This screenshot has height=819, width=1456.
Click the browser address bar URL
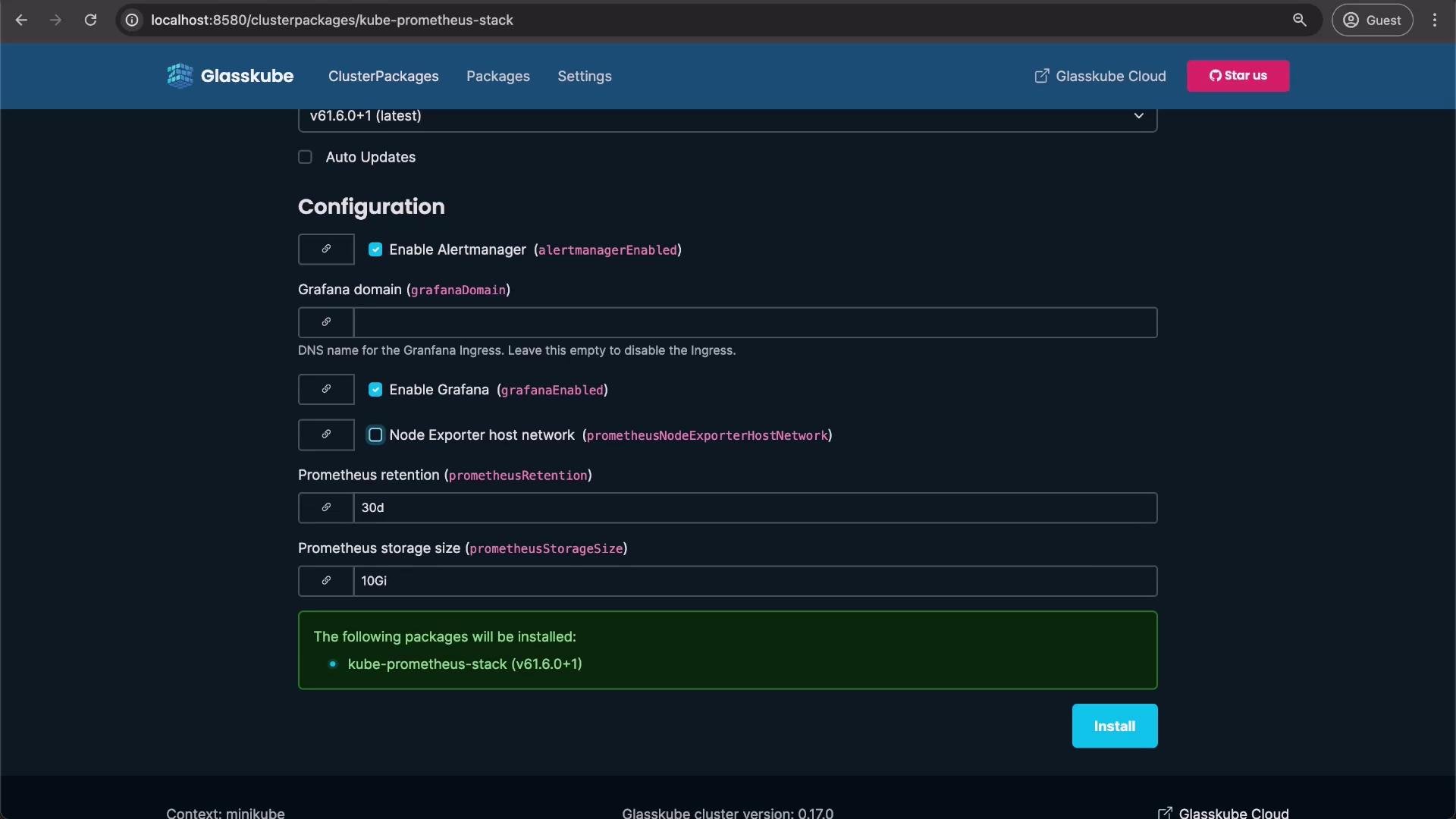pyautogui.click(x=332, y=20)
